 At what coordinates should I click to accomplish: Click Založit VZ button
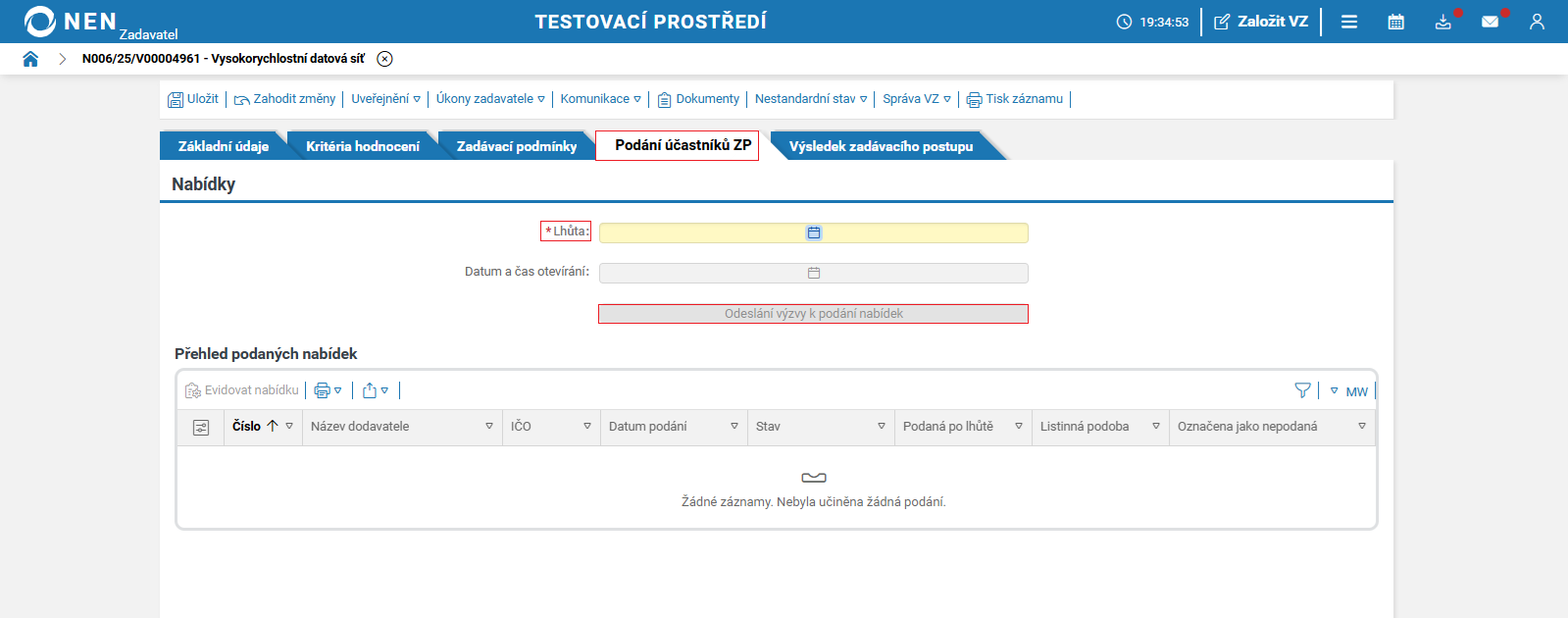1261,22
